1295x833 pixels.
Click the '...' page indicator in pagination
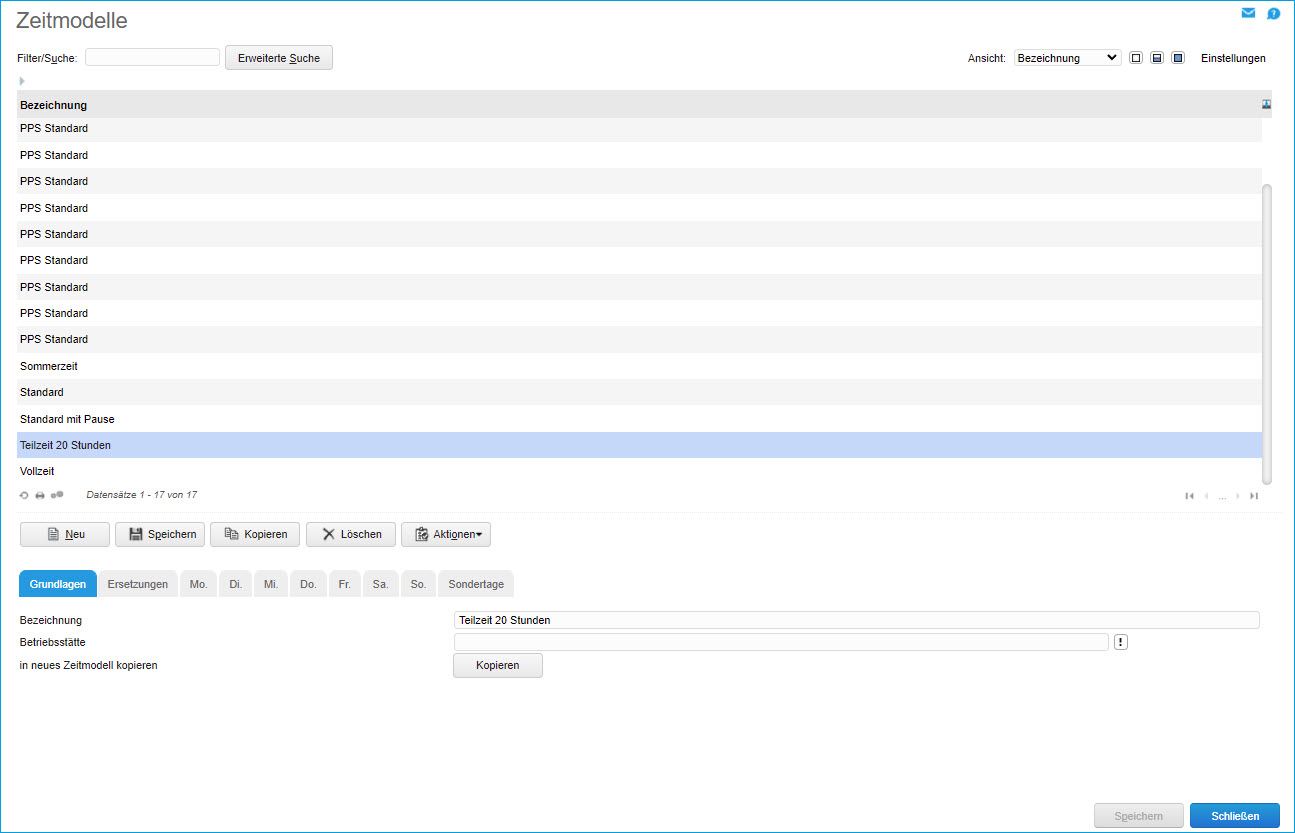[1222, 496]
